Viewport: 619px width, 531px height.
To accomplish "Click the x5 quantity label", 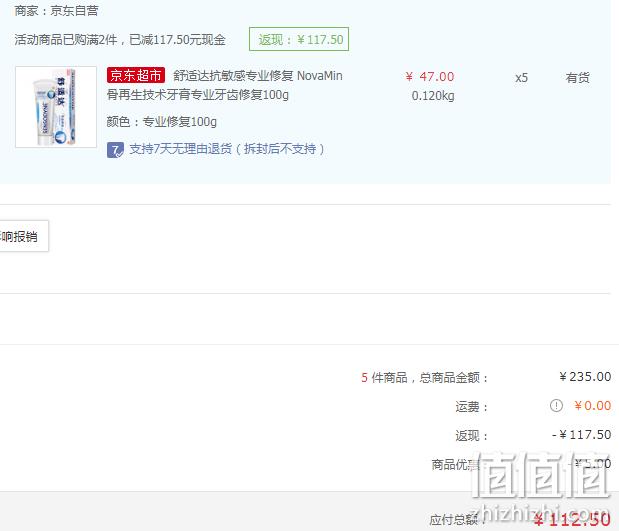I will pyautogui.click(x=521, y=78).
